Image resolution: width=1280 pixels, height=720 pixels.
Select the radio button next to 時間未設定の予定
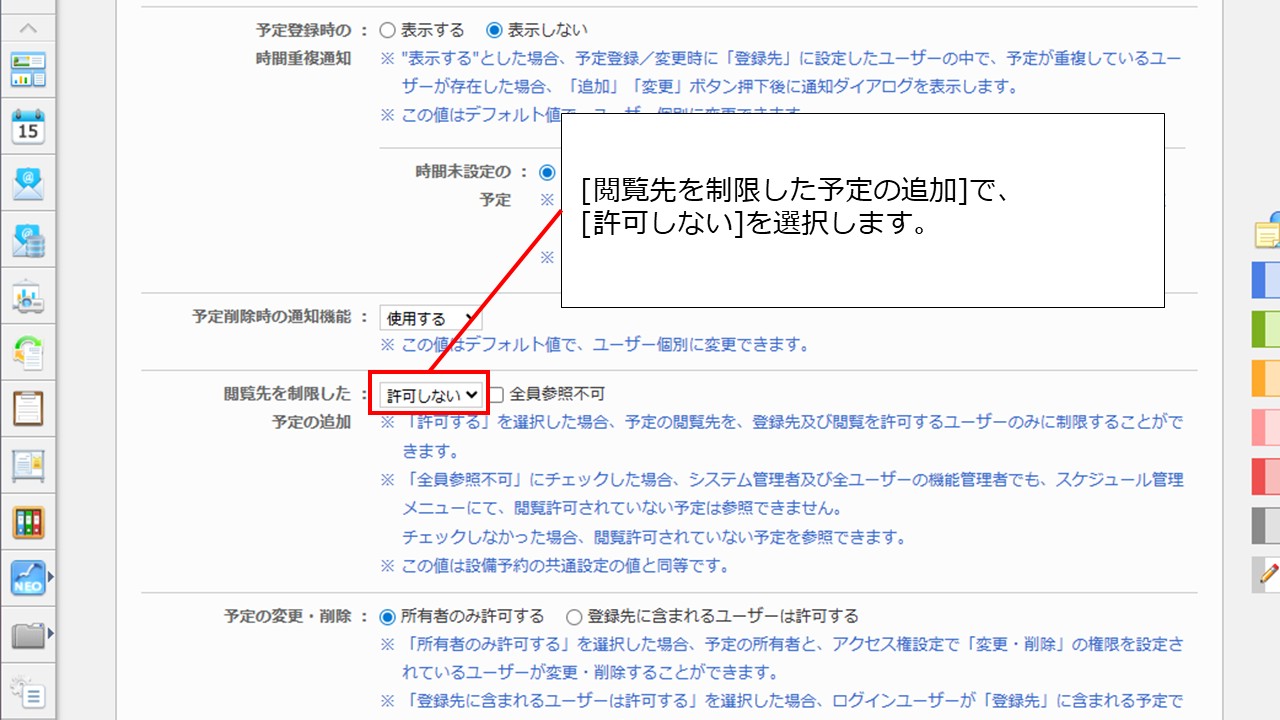pos(547,172)
